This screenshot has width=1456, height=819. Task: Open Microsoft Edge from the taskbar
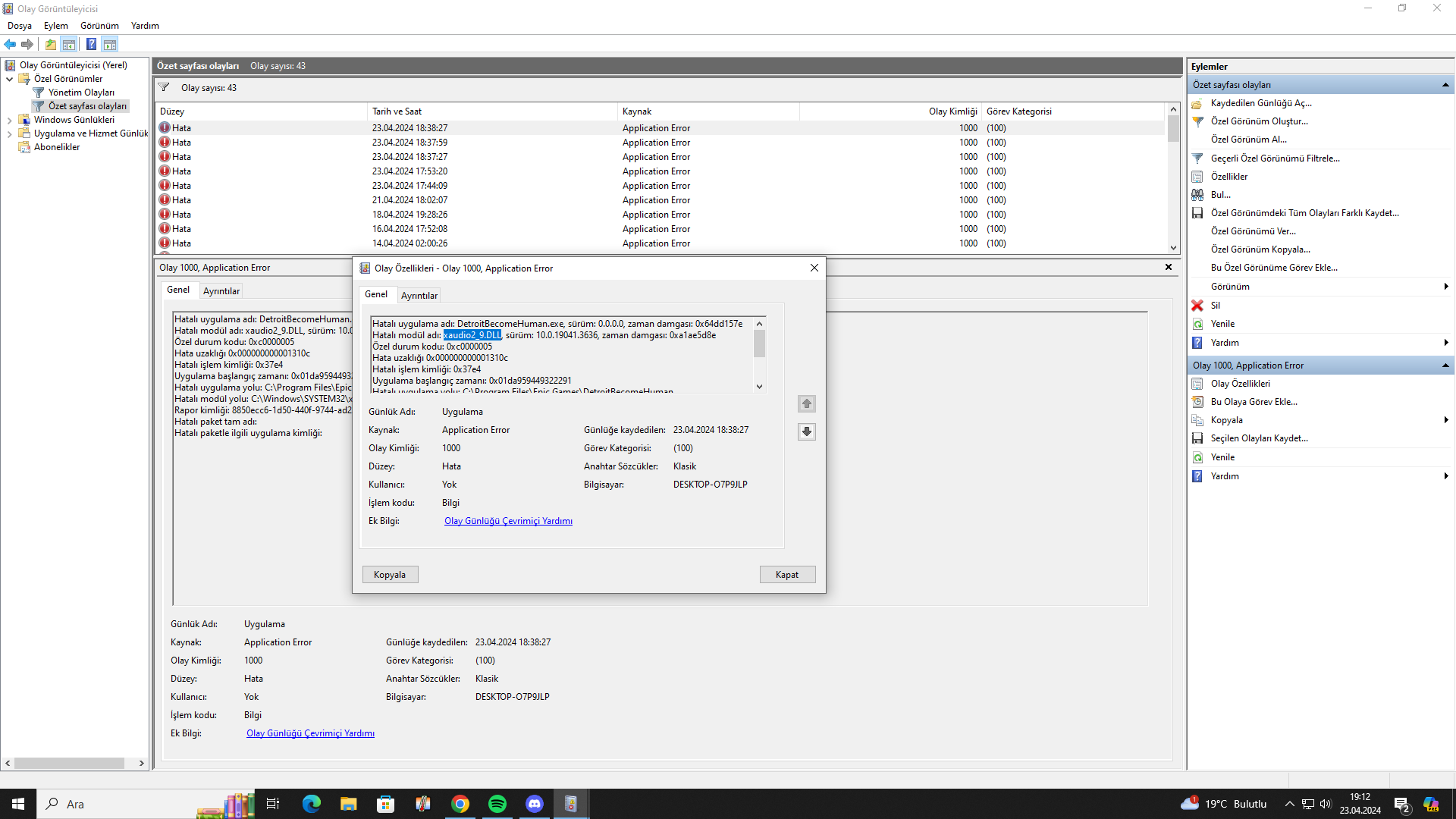(x=311, y=804)
